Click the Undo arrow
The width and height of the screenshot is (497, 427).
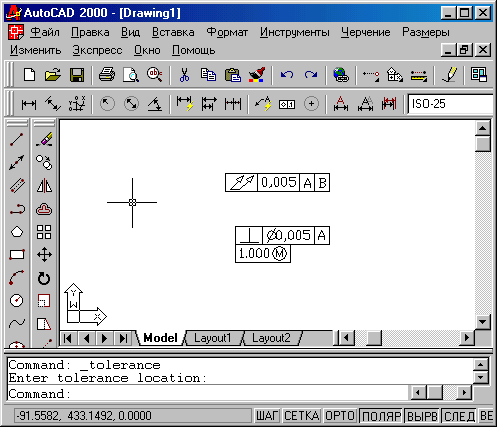tap(287, 75)
